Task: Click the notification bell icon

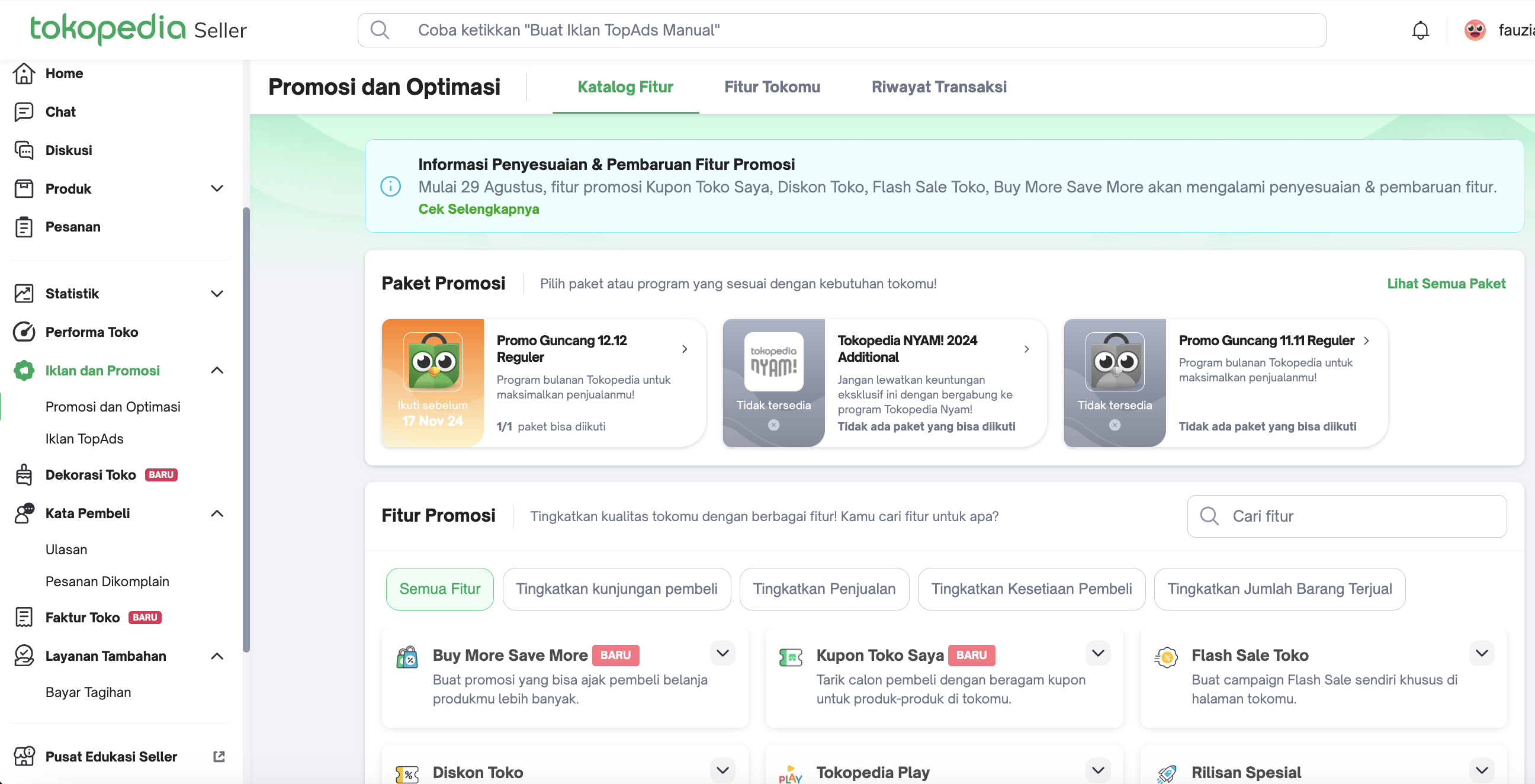Action: pyautogui.click(x=1420, y=30)
